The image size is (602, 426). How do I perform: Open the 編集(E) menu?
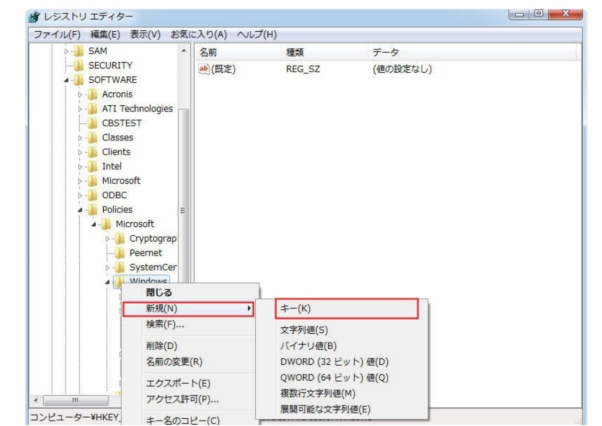(x=105, y=35)
